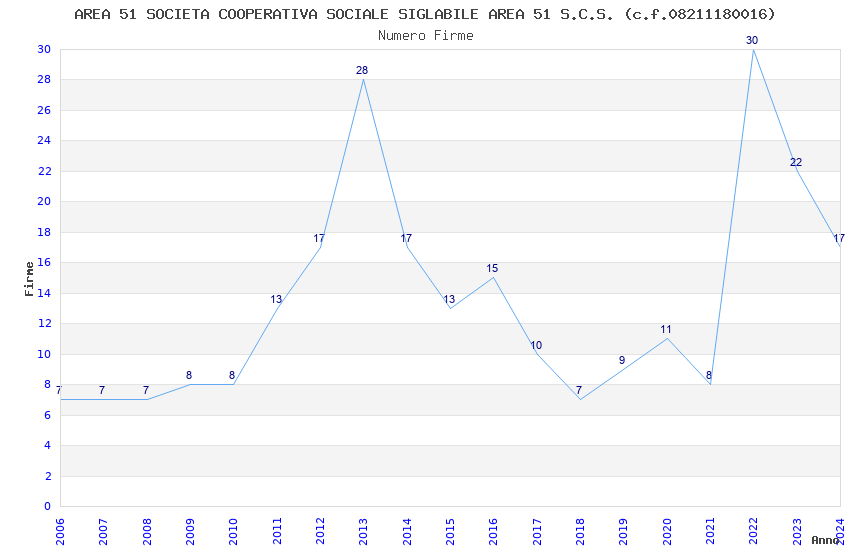
Task: Select the data point labeled 15
Action: [492, 268]
